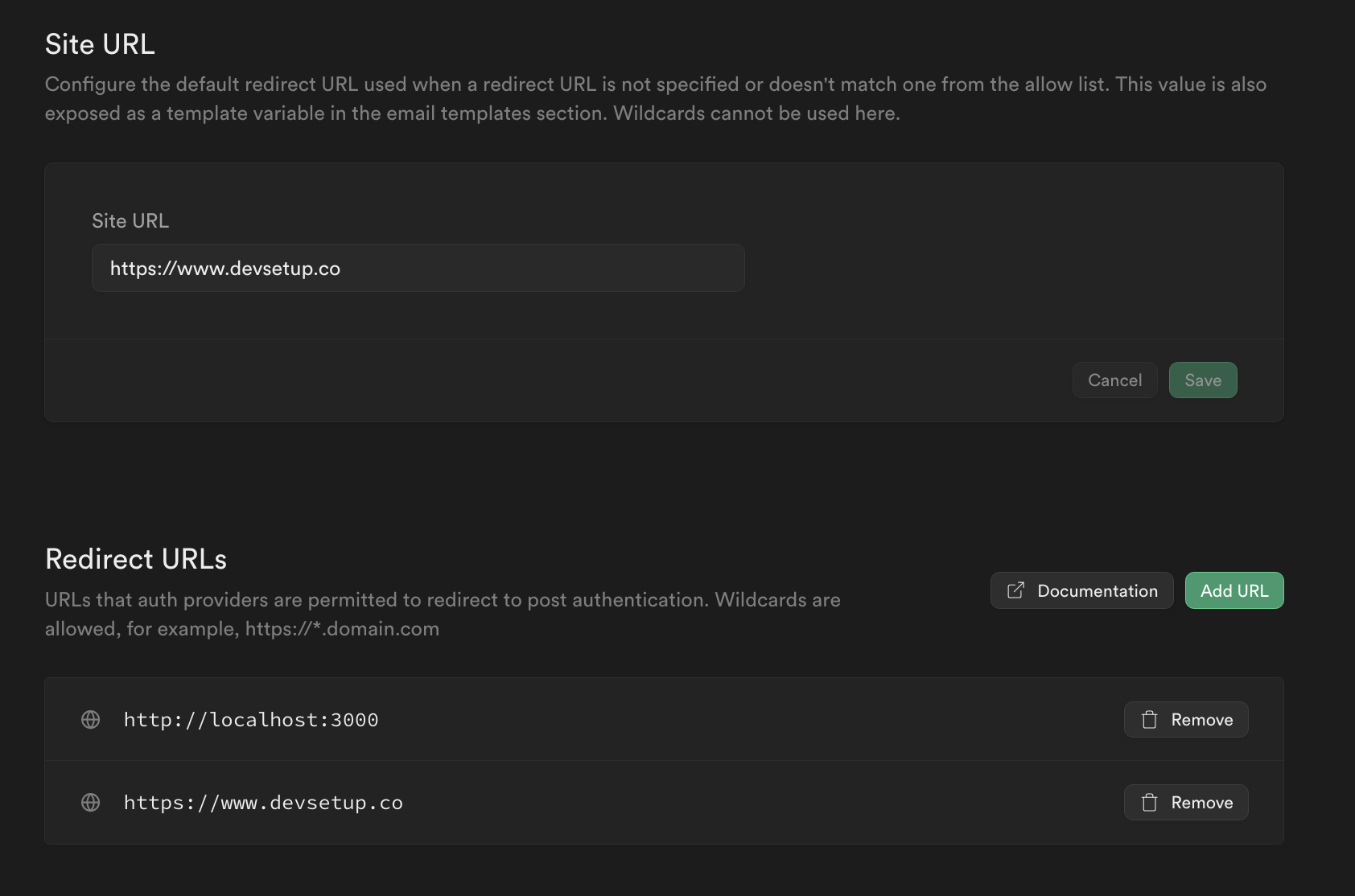
Task: Click the trash icon on the localhost Remove button
Action: coord(1149,720)
